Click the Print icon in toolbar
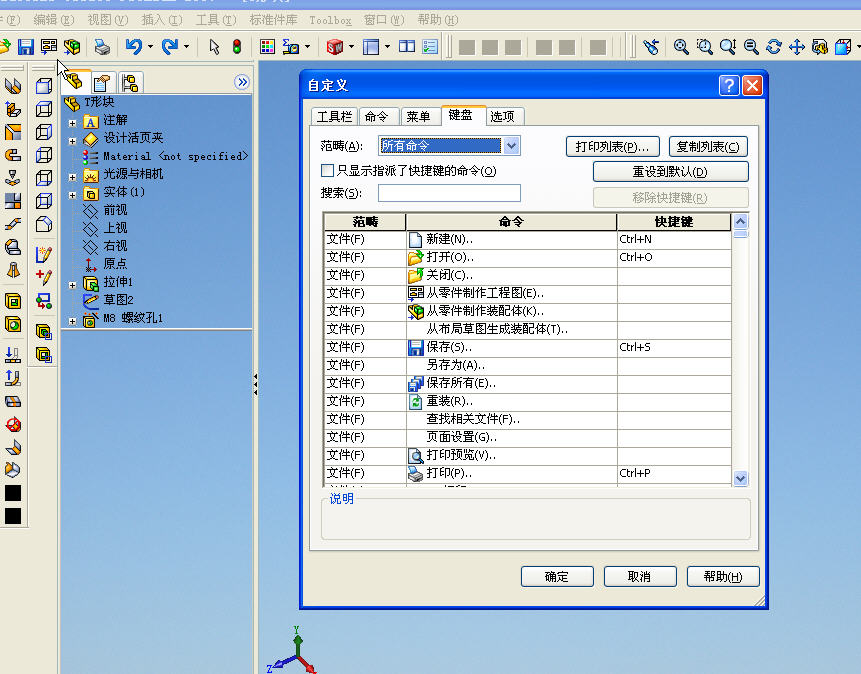This screenshot has height=674, width=861. [x=102, y=47]
